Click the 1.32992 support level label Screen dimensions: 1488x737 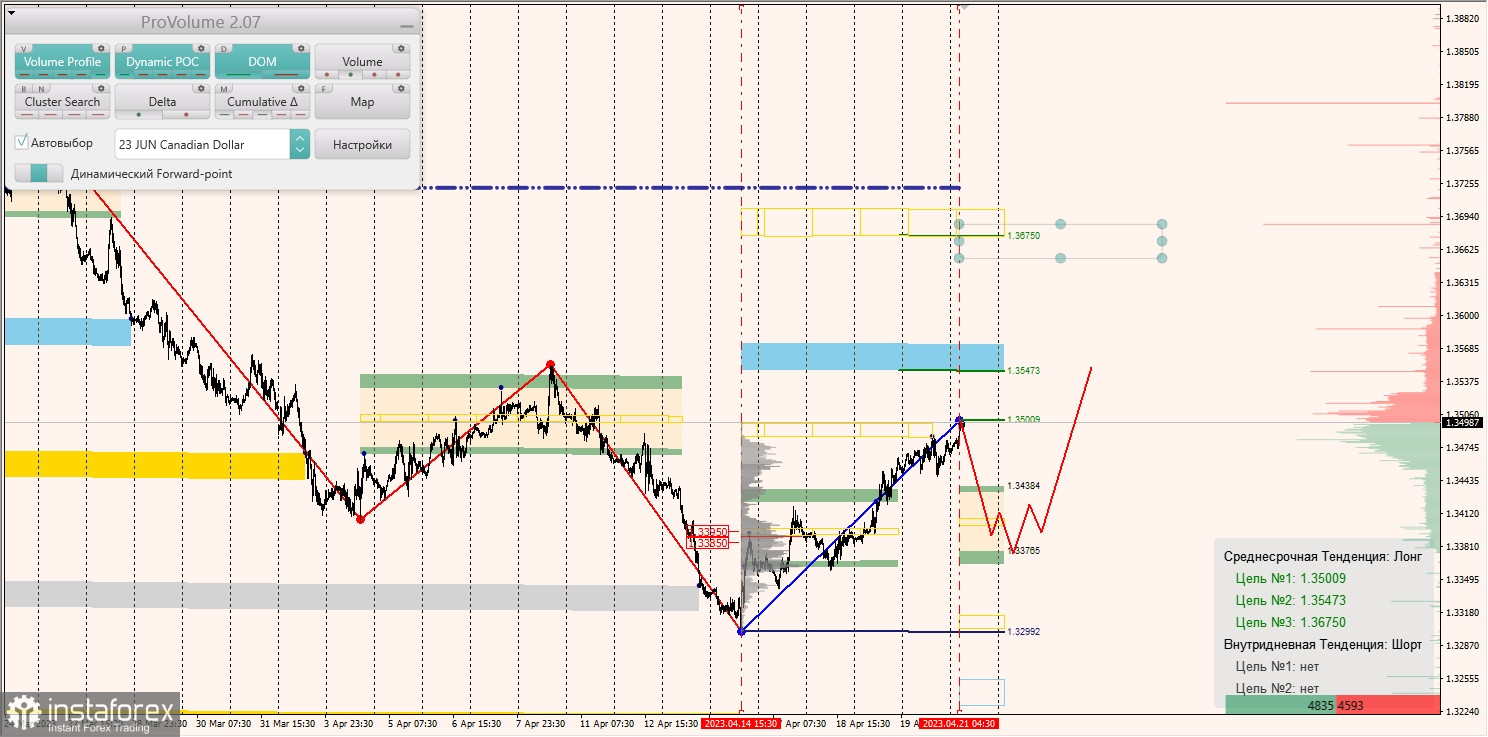click(x=1023, y=632)
